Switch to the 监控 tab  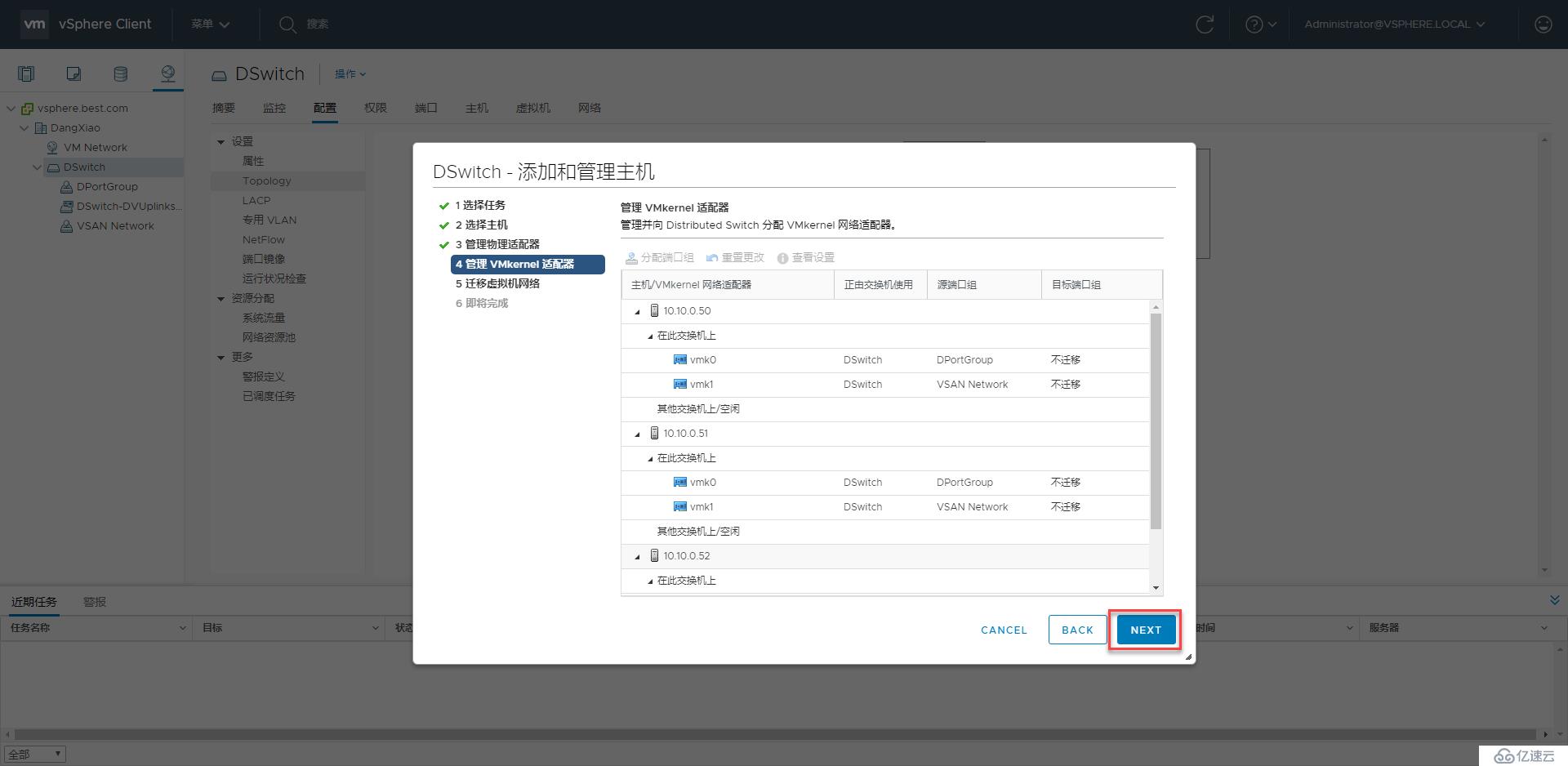tap(274, 108)
